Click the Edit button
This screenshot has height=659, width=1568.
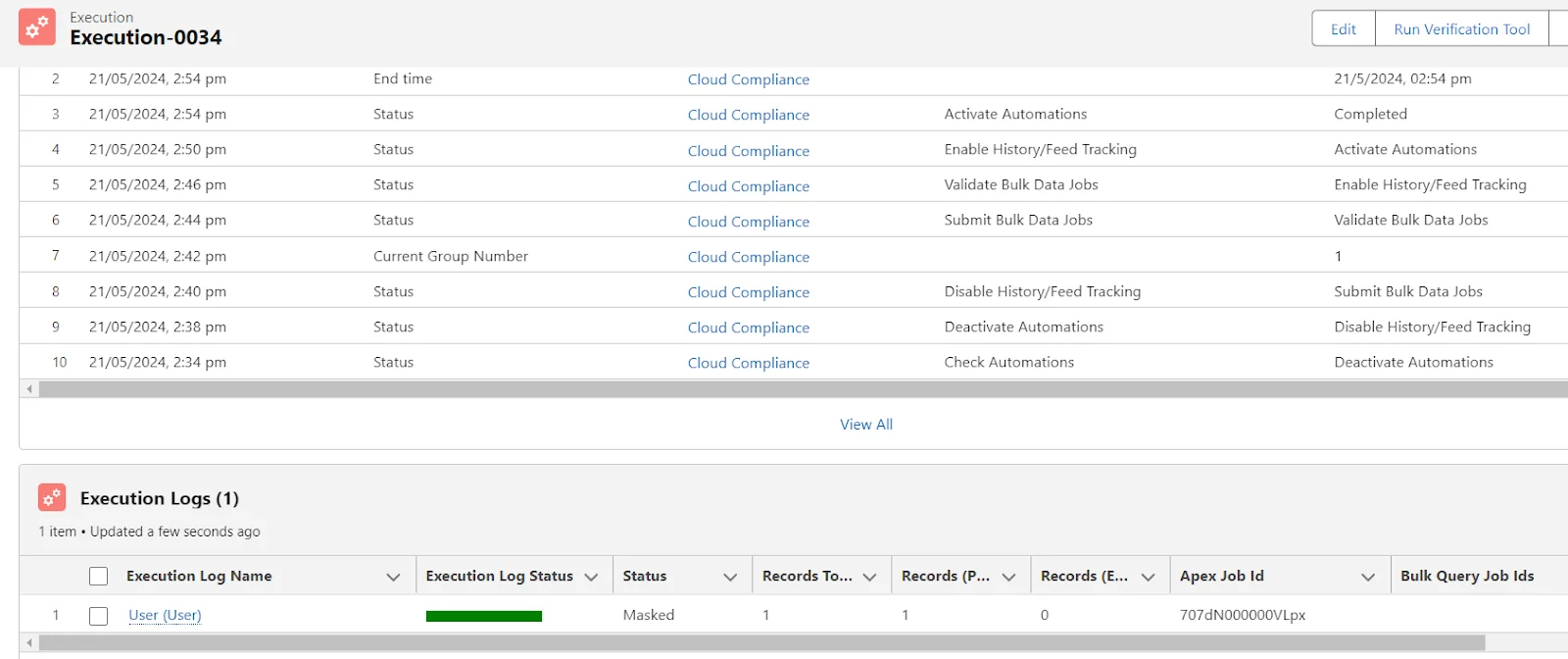coord(1343,29)
